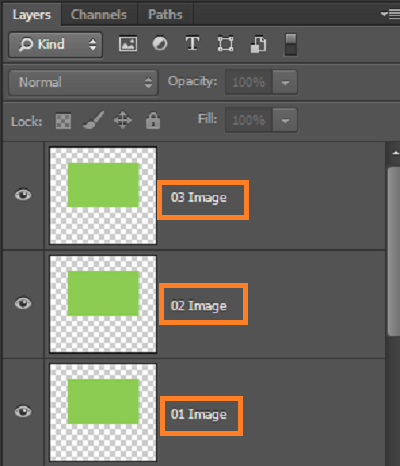Hide the 02 Image layer

click(x=23, y=303)
